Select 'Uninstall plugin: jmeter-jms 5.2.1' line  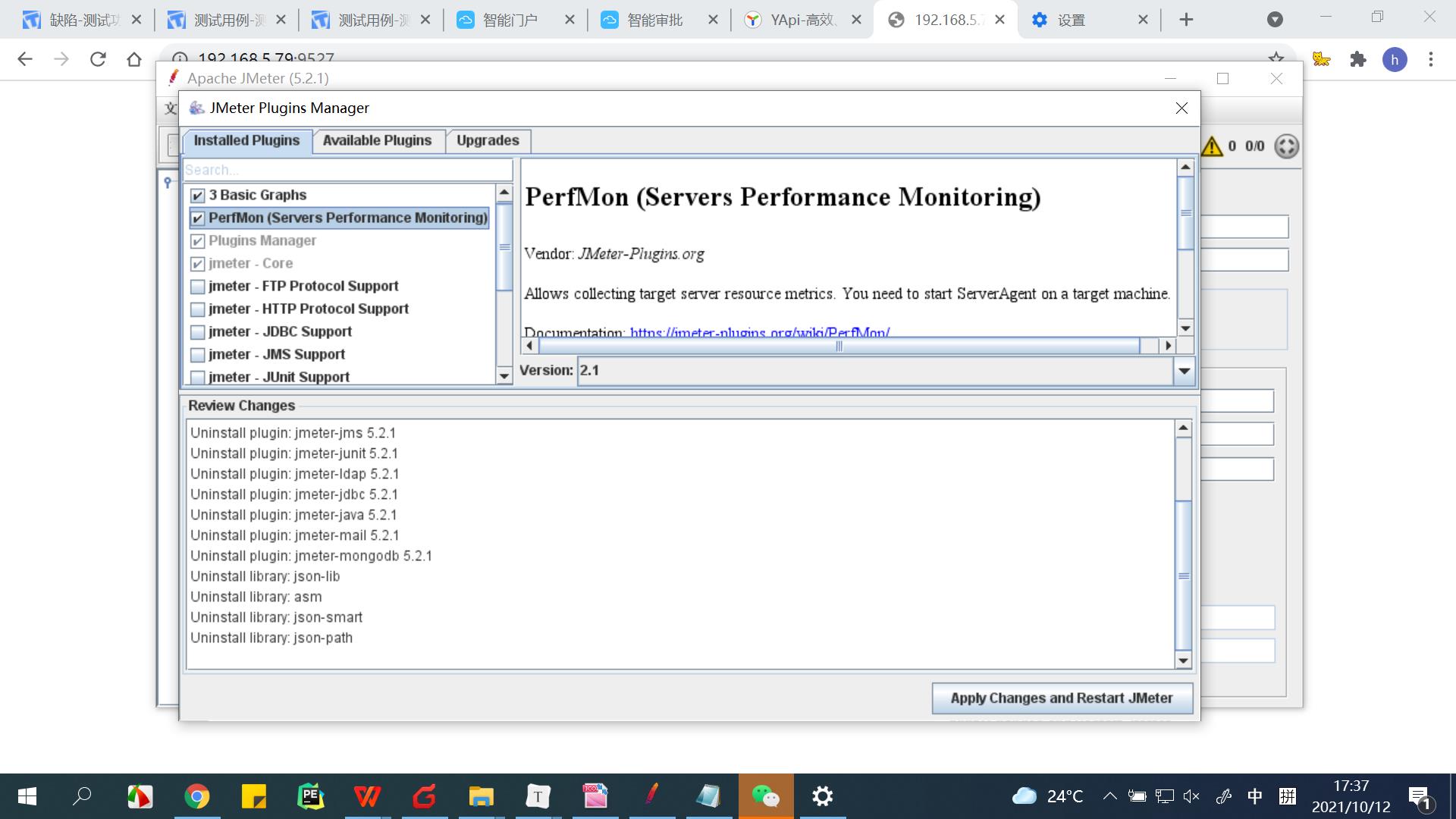tap(293, 433)
